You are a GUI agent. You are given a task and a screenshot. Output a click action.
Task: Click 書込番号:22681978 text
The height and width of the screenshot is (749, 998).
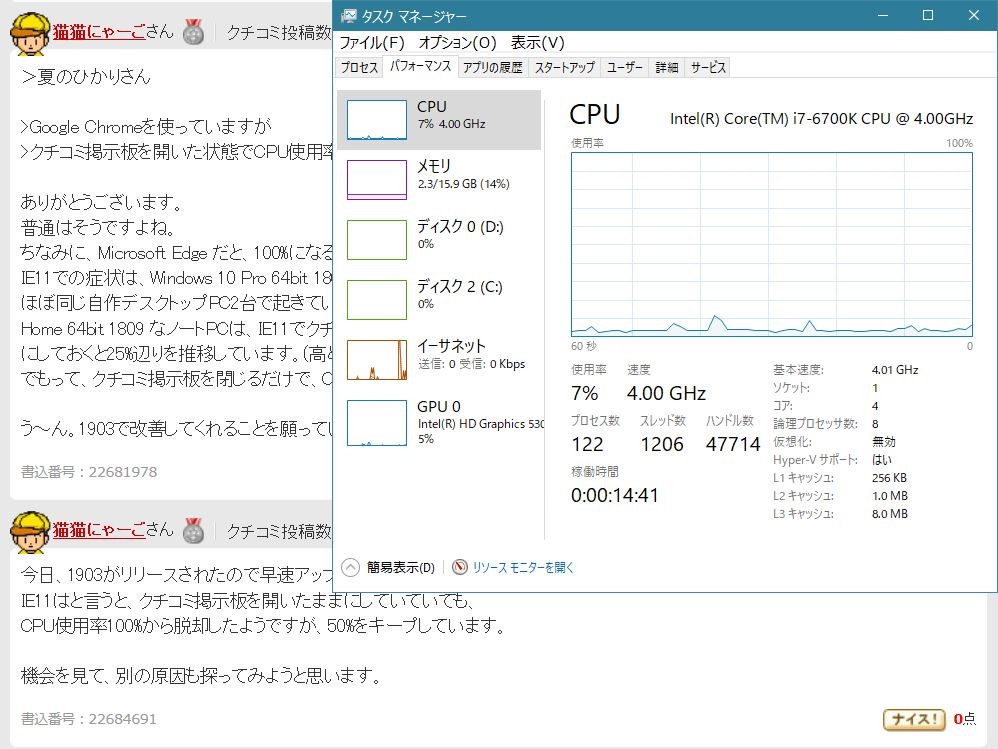coord(89,472)
